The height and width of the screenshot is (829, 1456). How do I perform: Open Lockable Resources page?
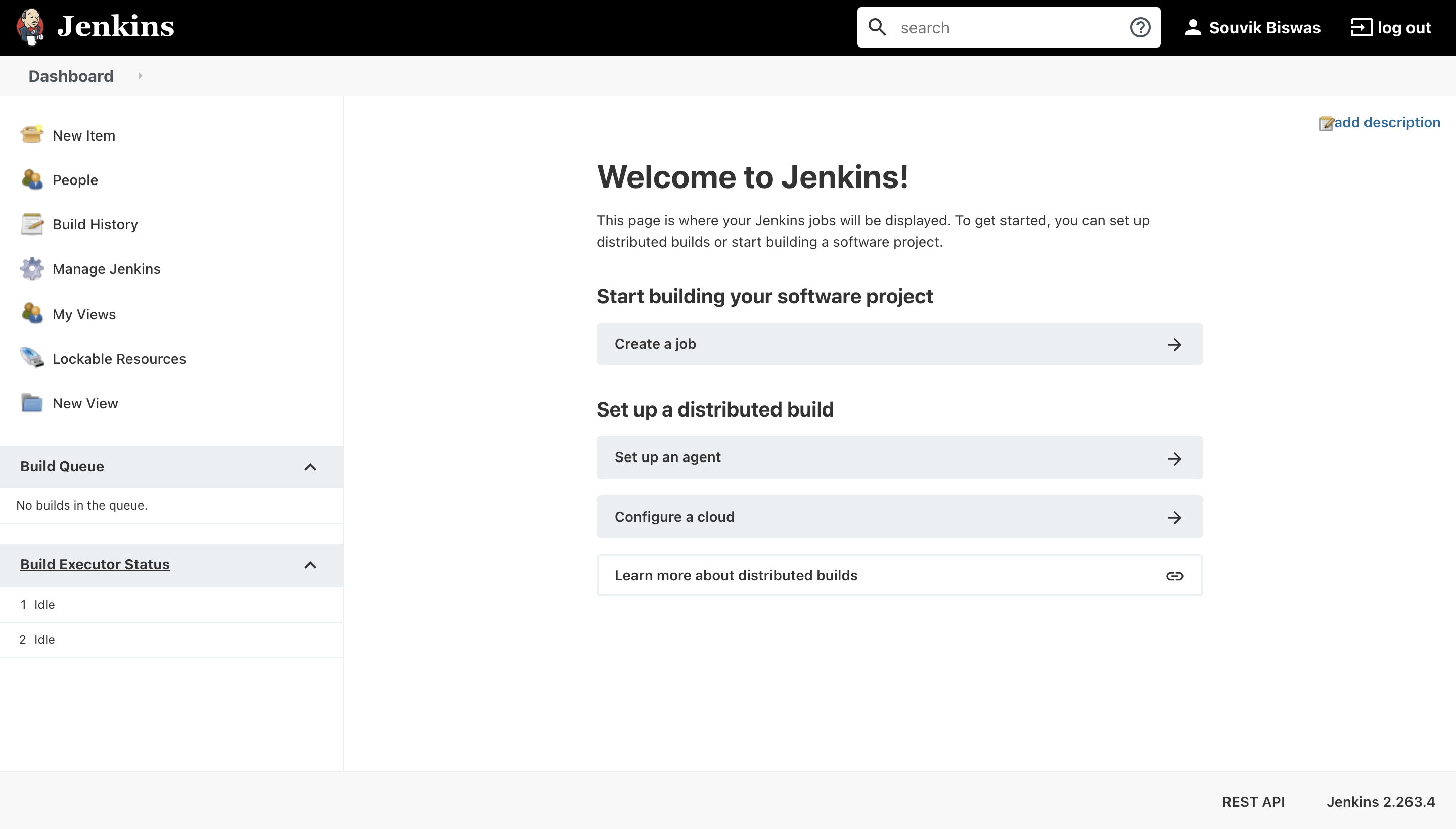(x=119, y=359)
